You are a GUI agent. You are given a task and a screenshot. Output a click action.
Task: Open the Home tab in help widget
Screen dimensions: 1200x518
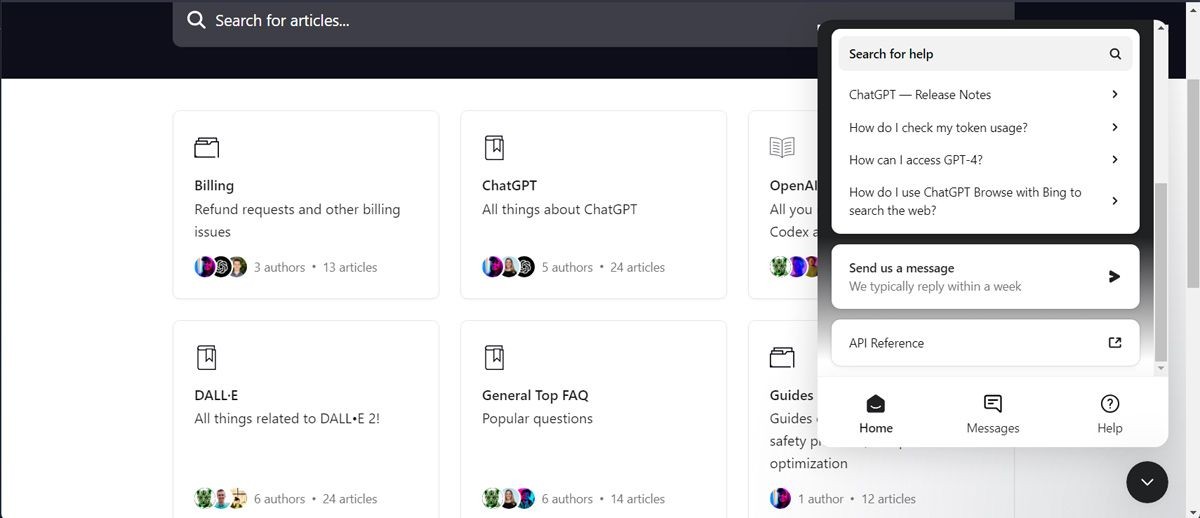pyautogui.click(x=876, y=414)
